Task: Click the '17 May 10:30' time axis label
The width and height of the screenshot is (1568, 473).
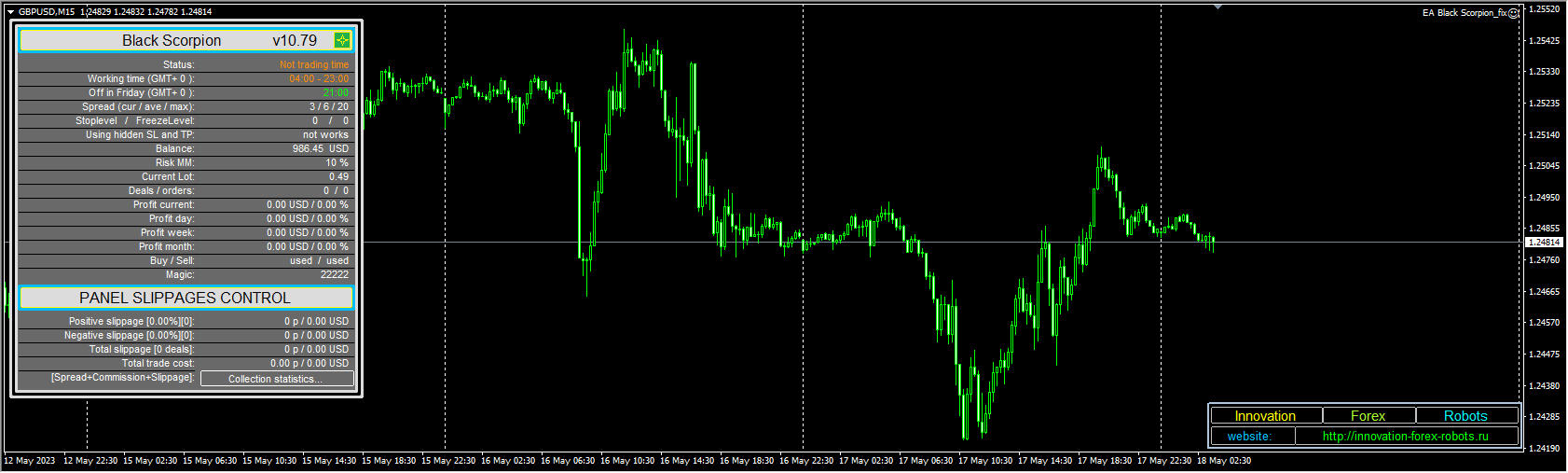Action: [985, 461]
